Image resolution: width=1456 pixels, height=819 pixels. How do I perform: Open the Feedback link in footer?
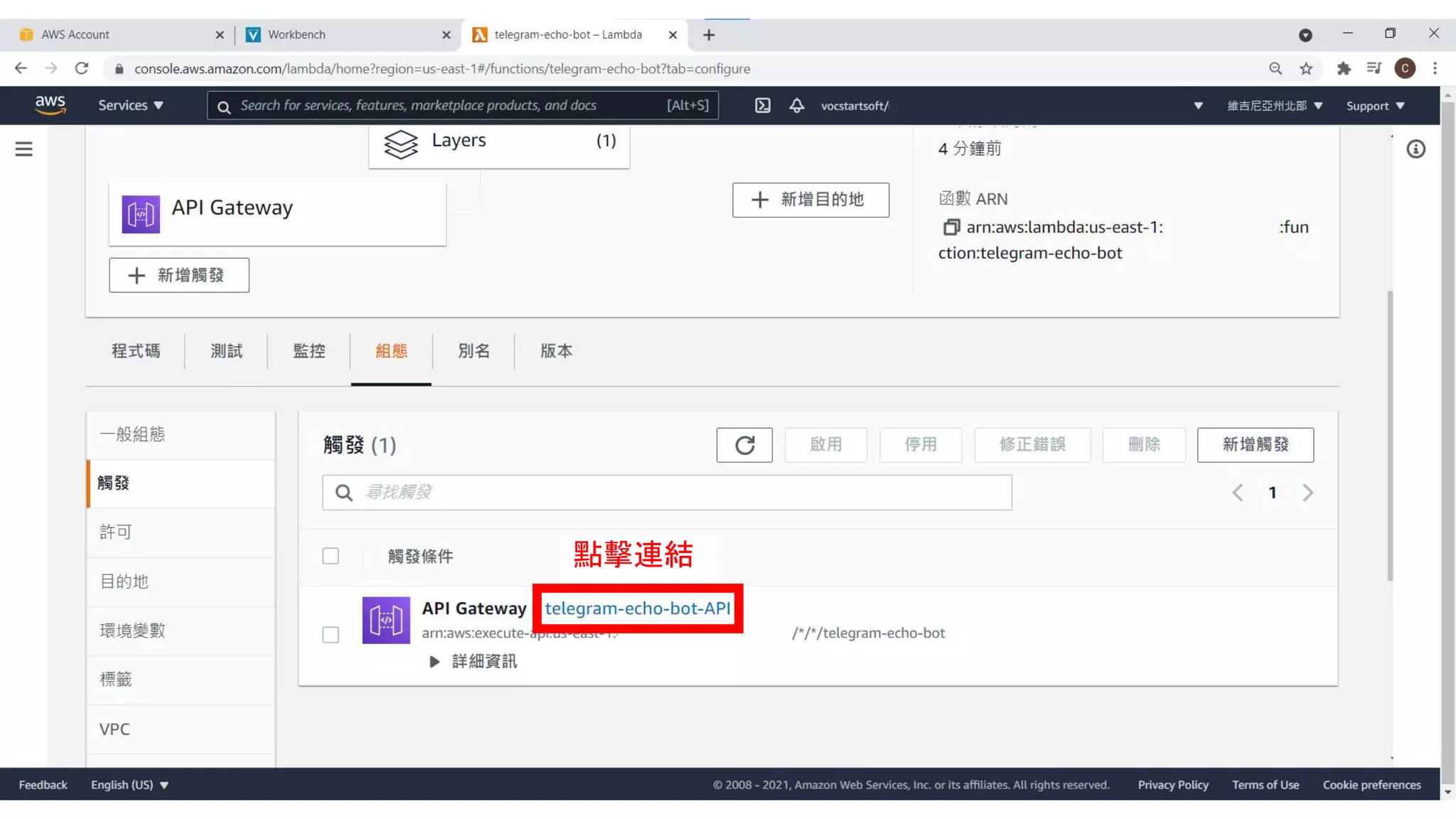[x=43, y=784]
